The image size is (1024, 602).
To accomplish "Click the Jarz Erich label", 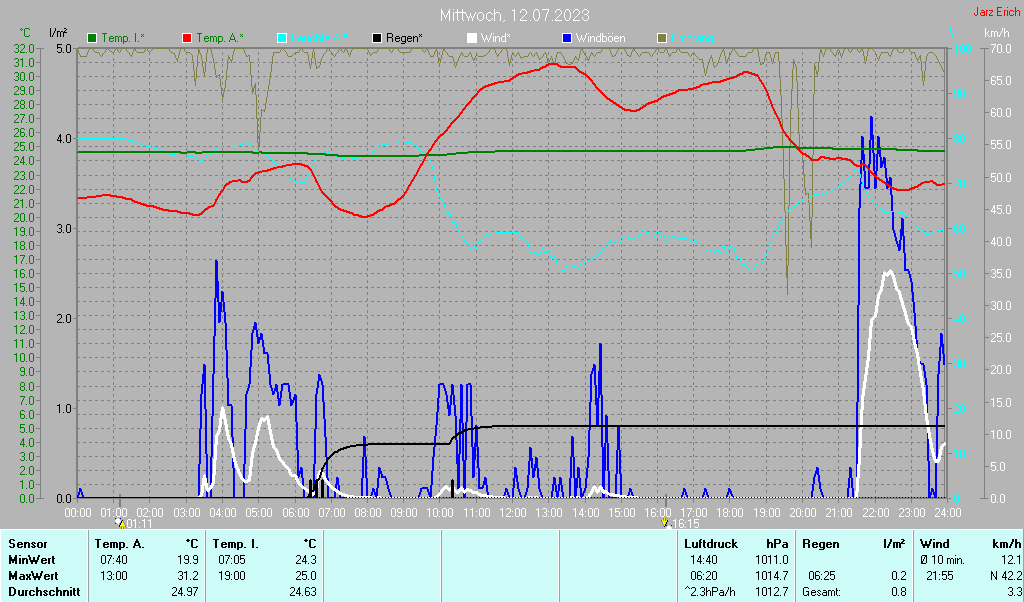I will pos(997,13).
